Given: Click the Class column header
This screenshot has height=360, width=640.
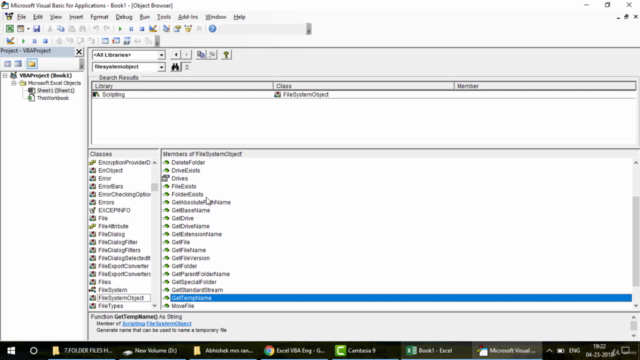Looking at the screenshot, I should pyautogui.click(x=364, y=86).
